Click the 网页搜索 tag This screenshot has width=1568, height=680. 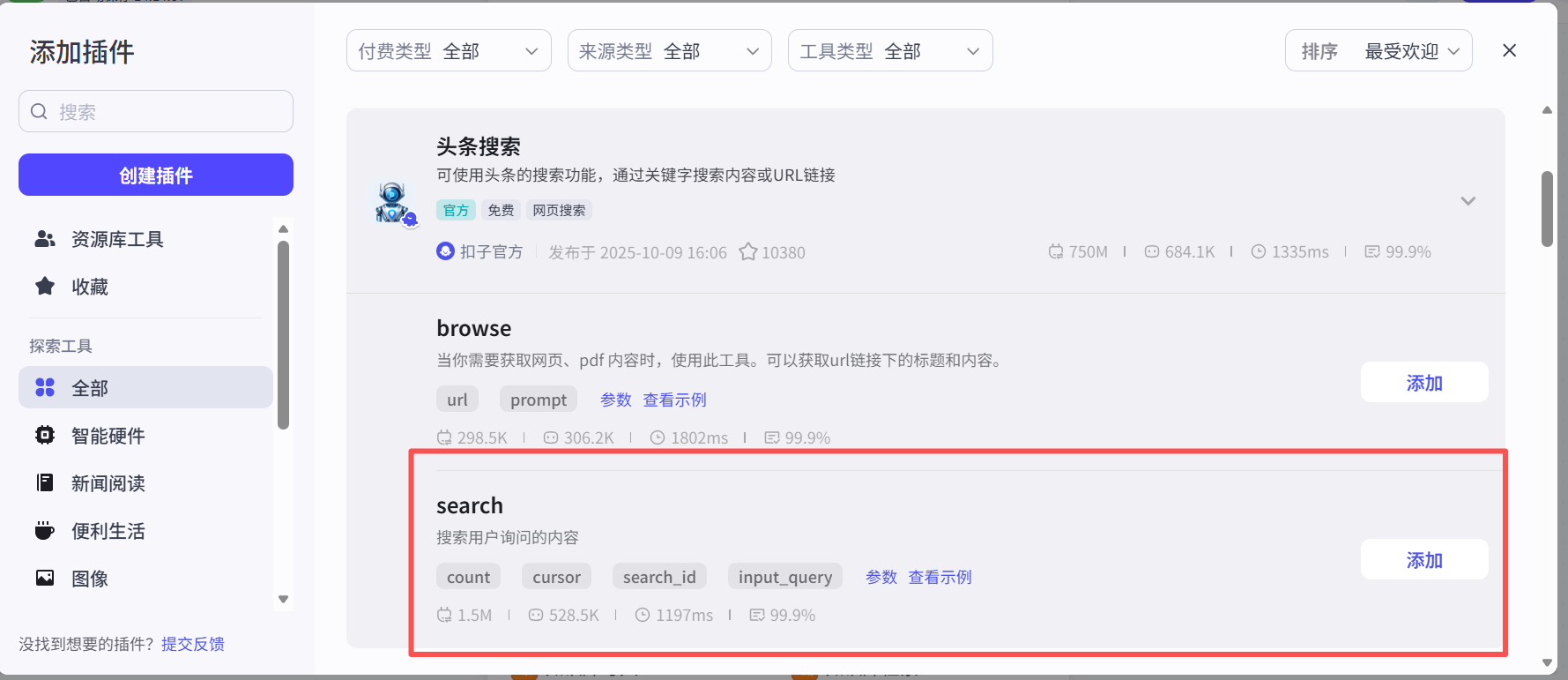[559, 210]
